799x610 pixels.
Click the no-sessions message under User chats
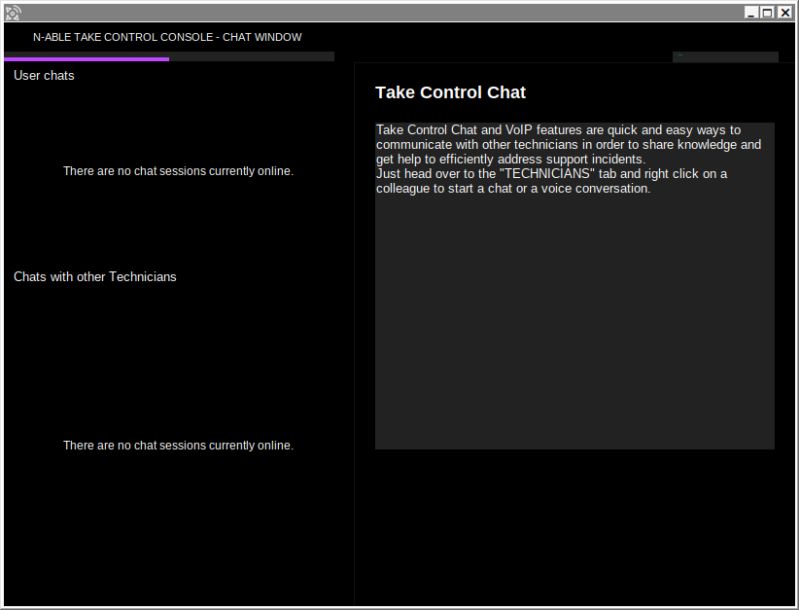coord(178,171)
